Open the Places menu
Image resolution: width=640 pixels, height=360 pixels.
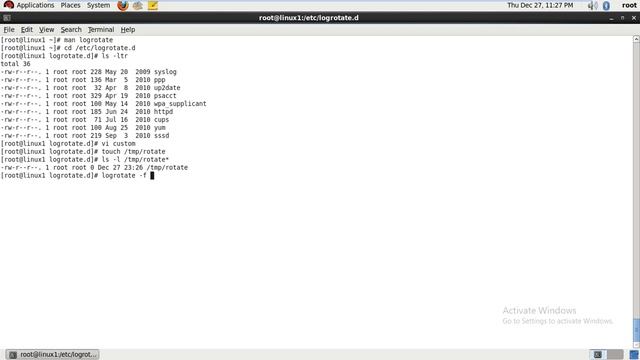coord(70,5)
